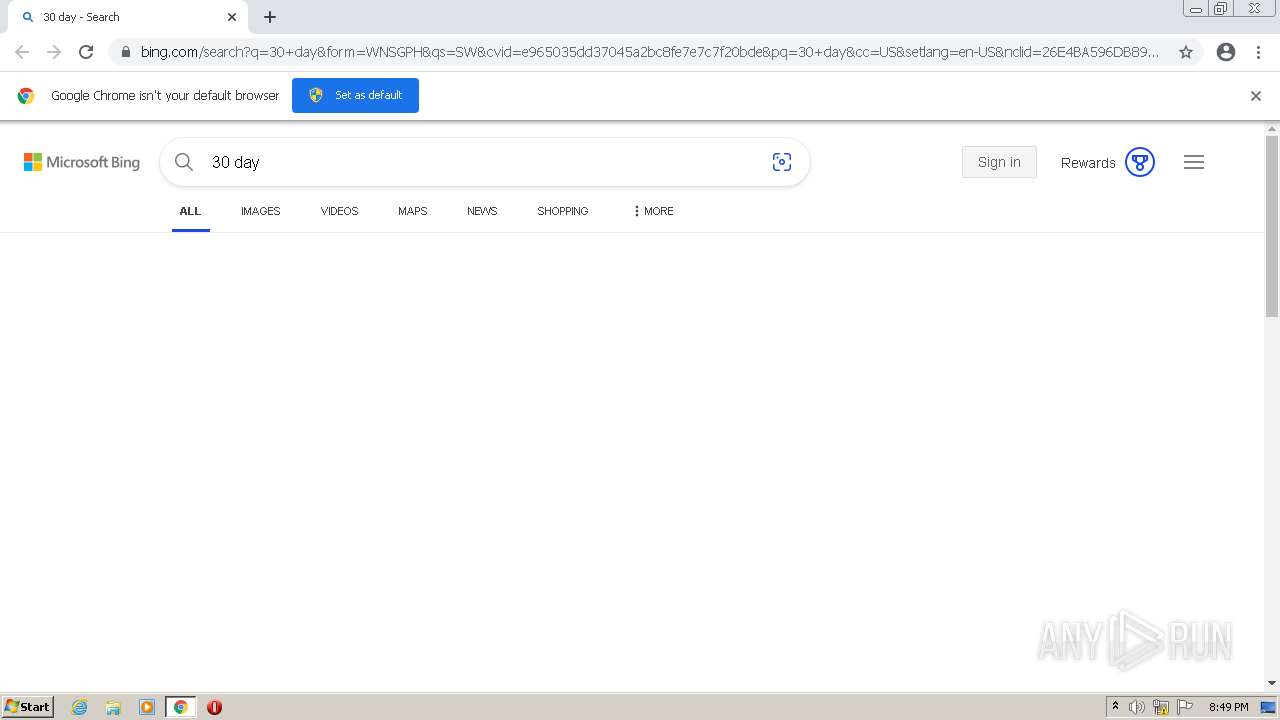
Task: Switch to the NEWS tab
Action: (x=482, y=211)
